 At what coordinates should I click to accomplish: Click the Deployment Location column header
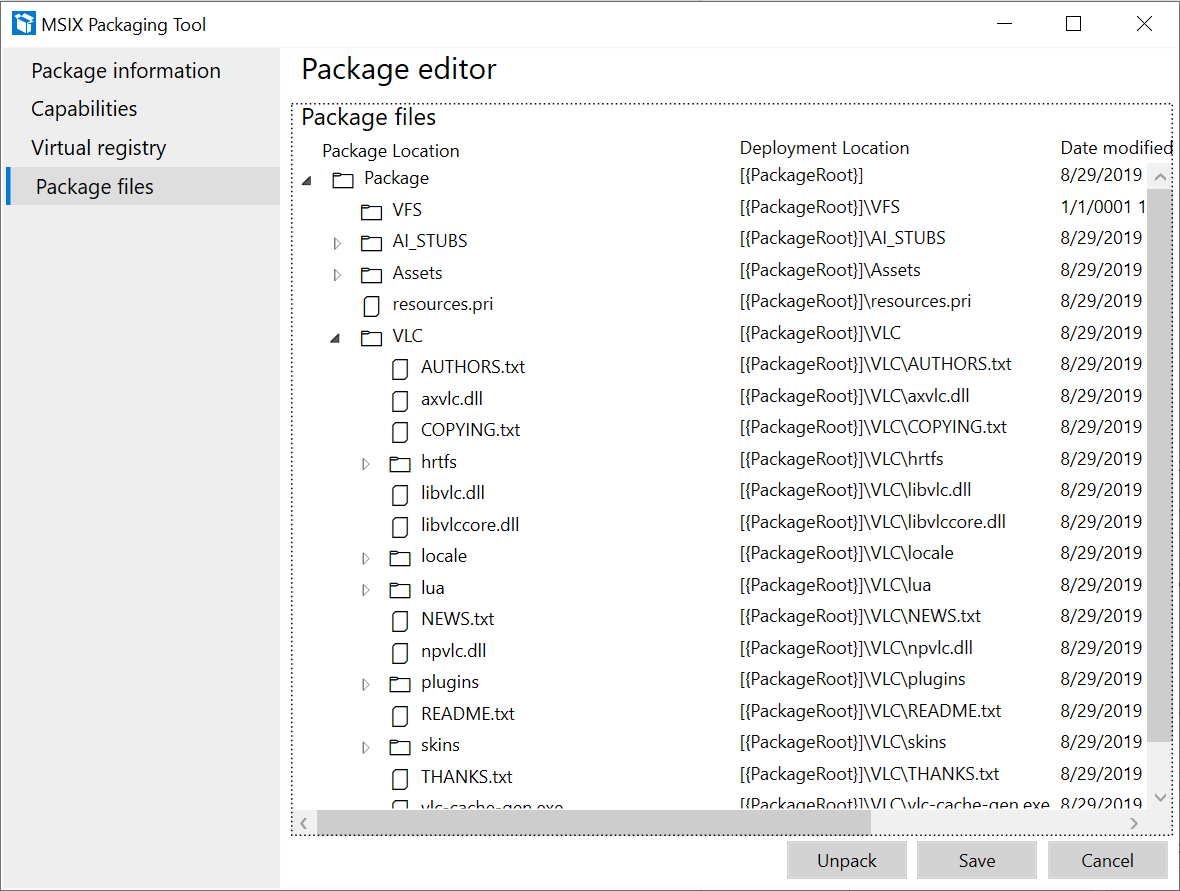pyautogui.click(x=824, y=147)
